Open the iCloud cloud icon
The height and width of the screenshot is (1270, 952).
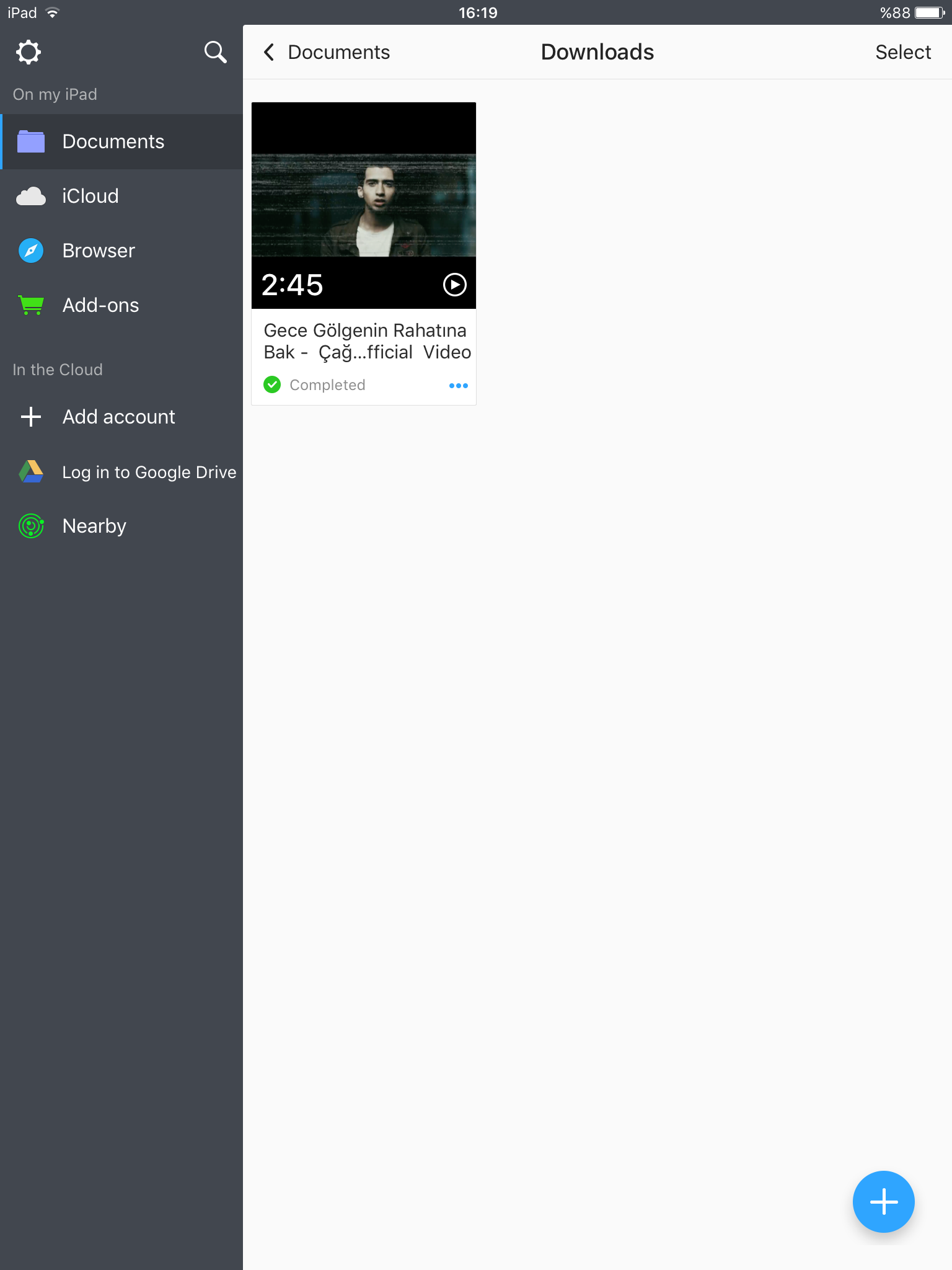pos(31,196)
